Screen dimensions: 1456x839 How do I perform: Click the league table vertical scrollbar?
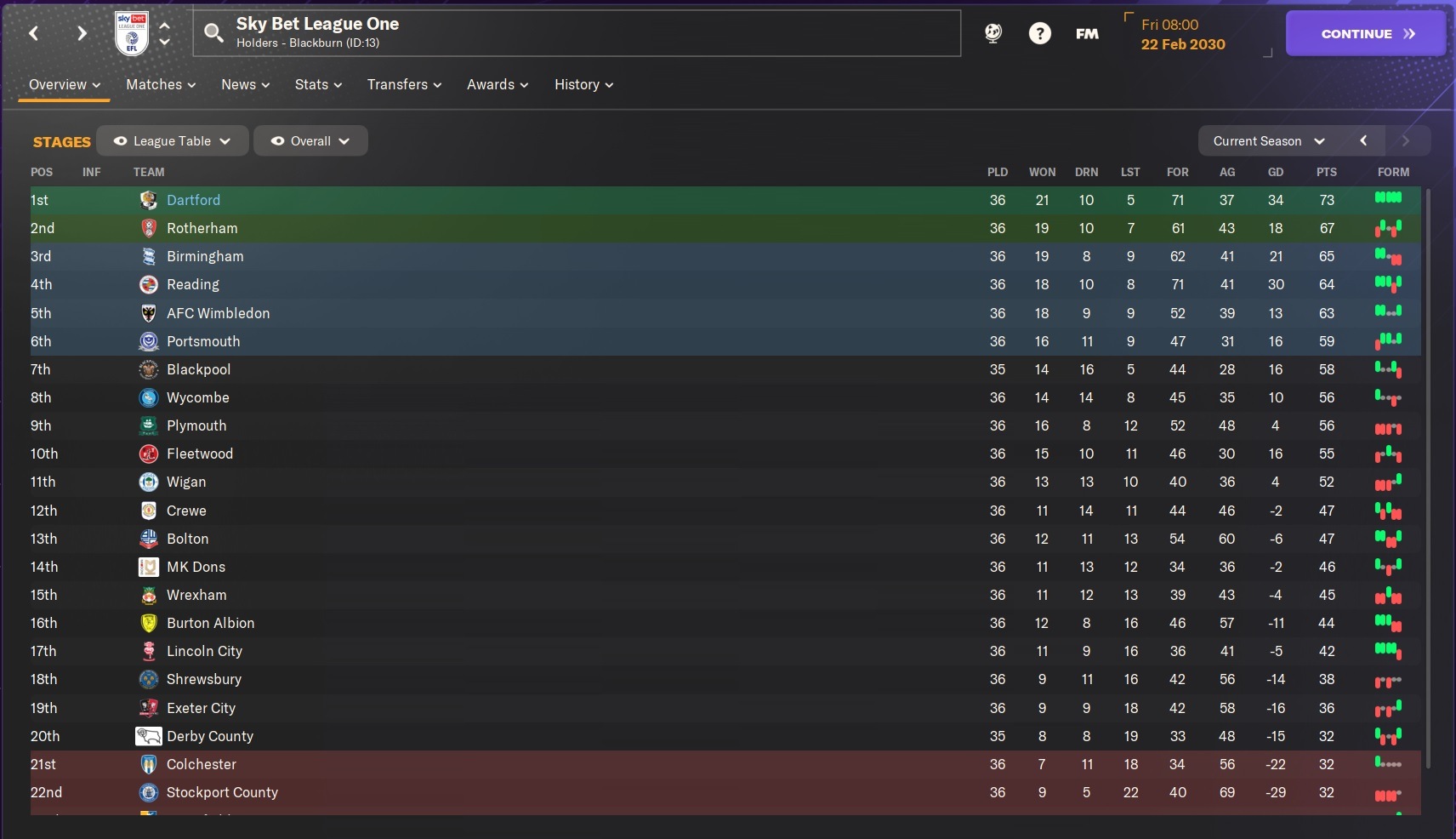click(x=1428, y=478)
